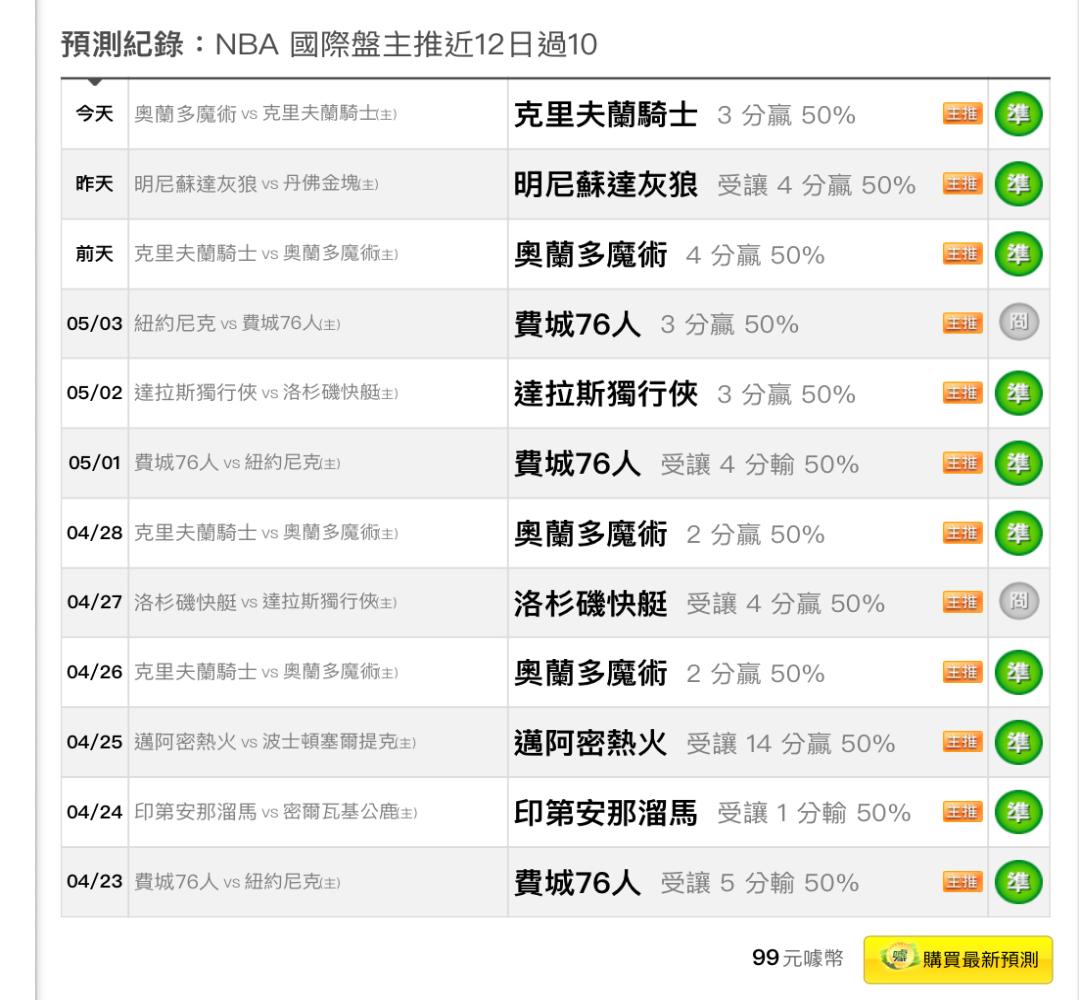
Task: Select the matchup 明尼蘇達灰狼 vs 丹佛金塊
Action: [256, 184]
